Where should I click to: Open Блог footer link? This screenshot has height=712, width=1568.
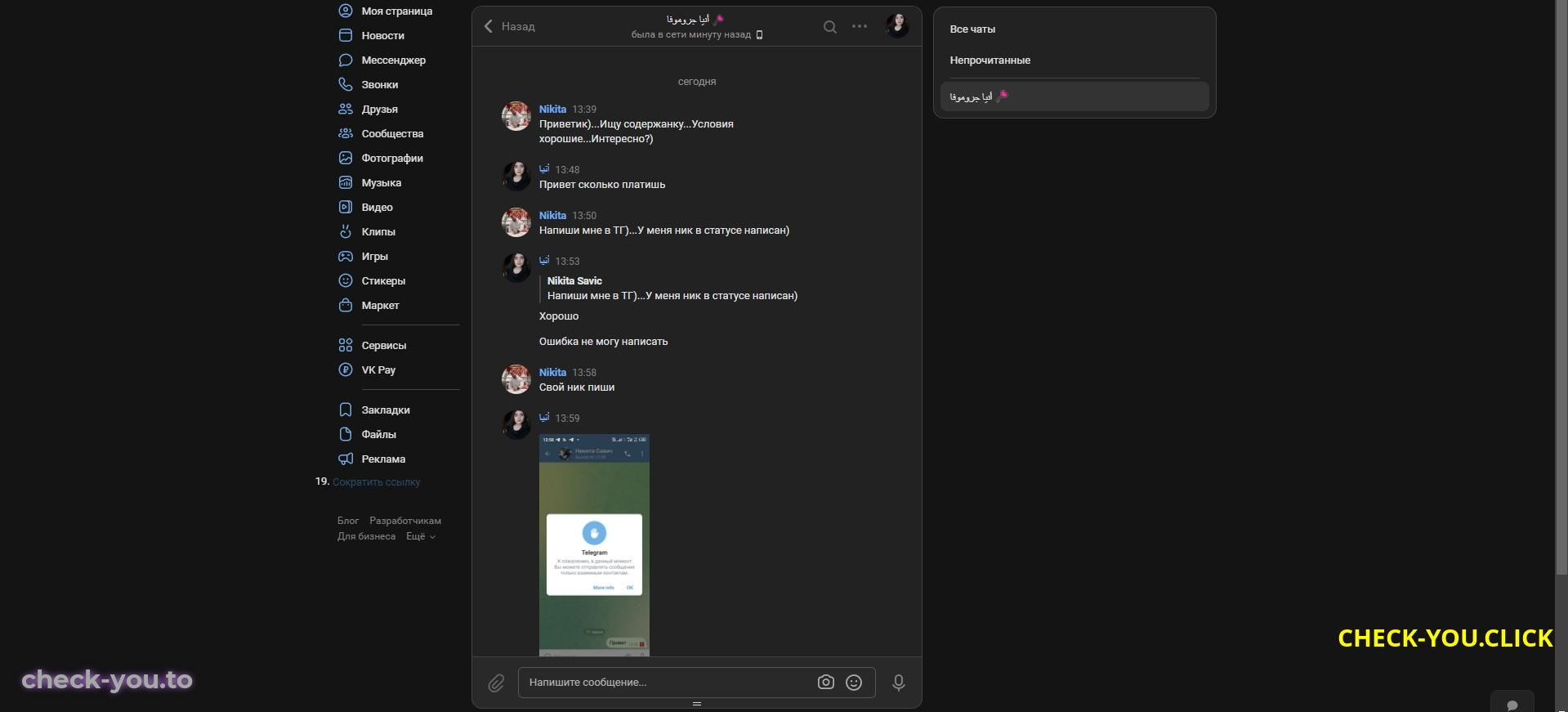tap(348, 521)
